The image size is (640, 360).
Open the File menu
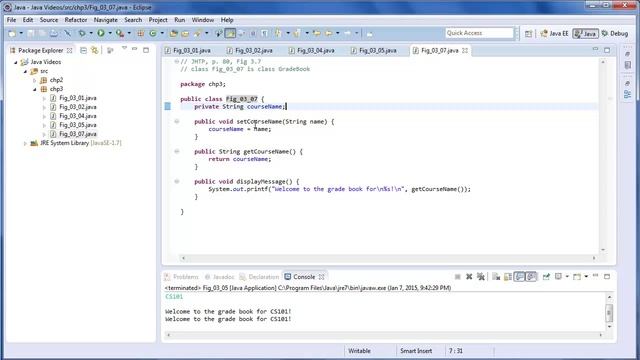pyautogui.click(x=11, y=20)
